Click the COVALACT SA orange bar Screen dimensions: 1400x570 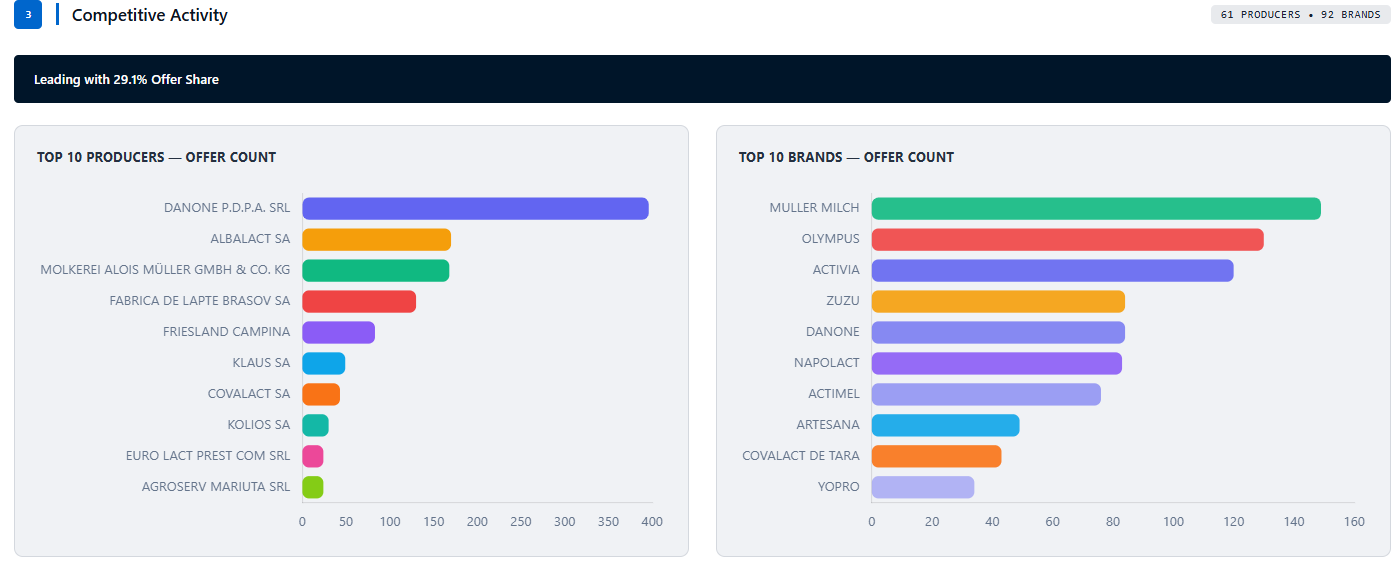tap(321, 394)
